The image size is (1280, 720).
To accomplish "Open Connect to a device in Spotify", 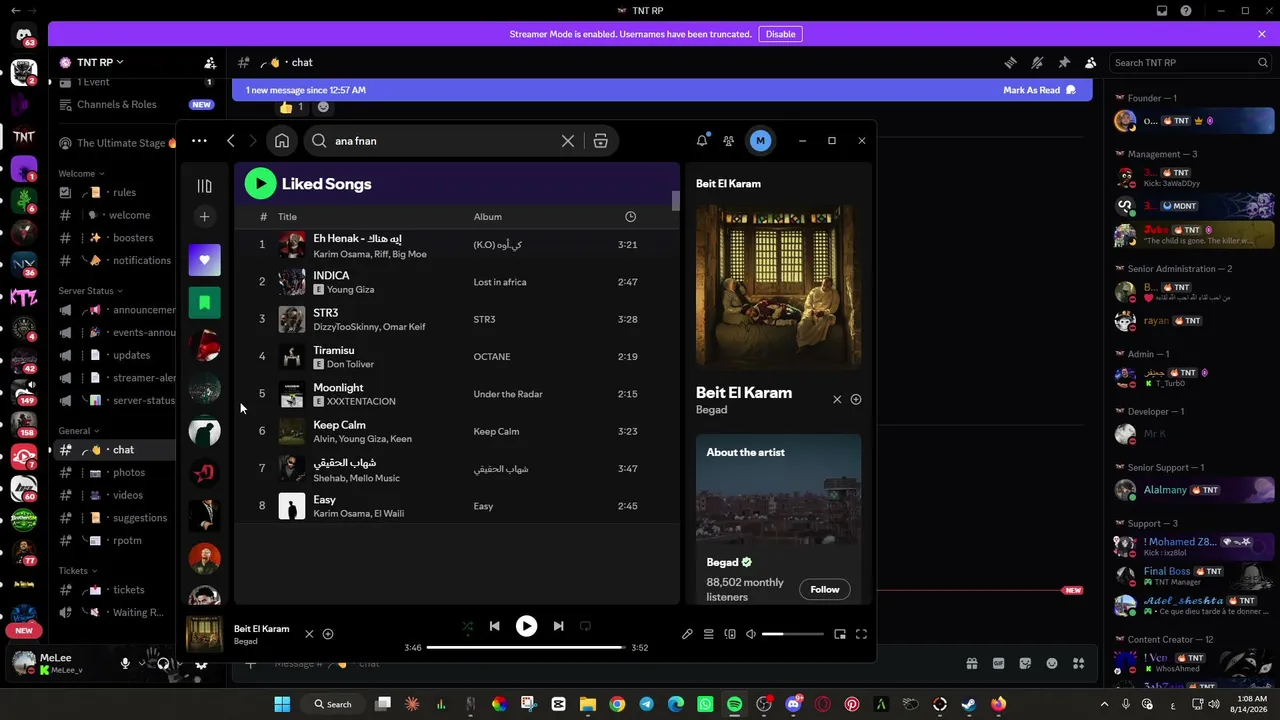I will click(730, 634).
